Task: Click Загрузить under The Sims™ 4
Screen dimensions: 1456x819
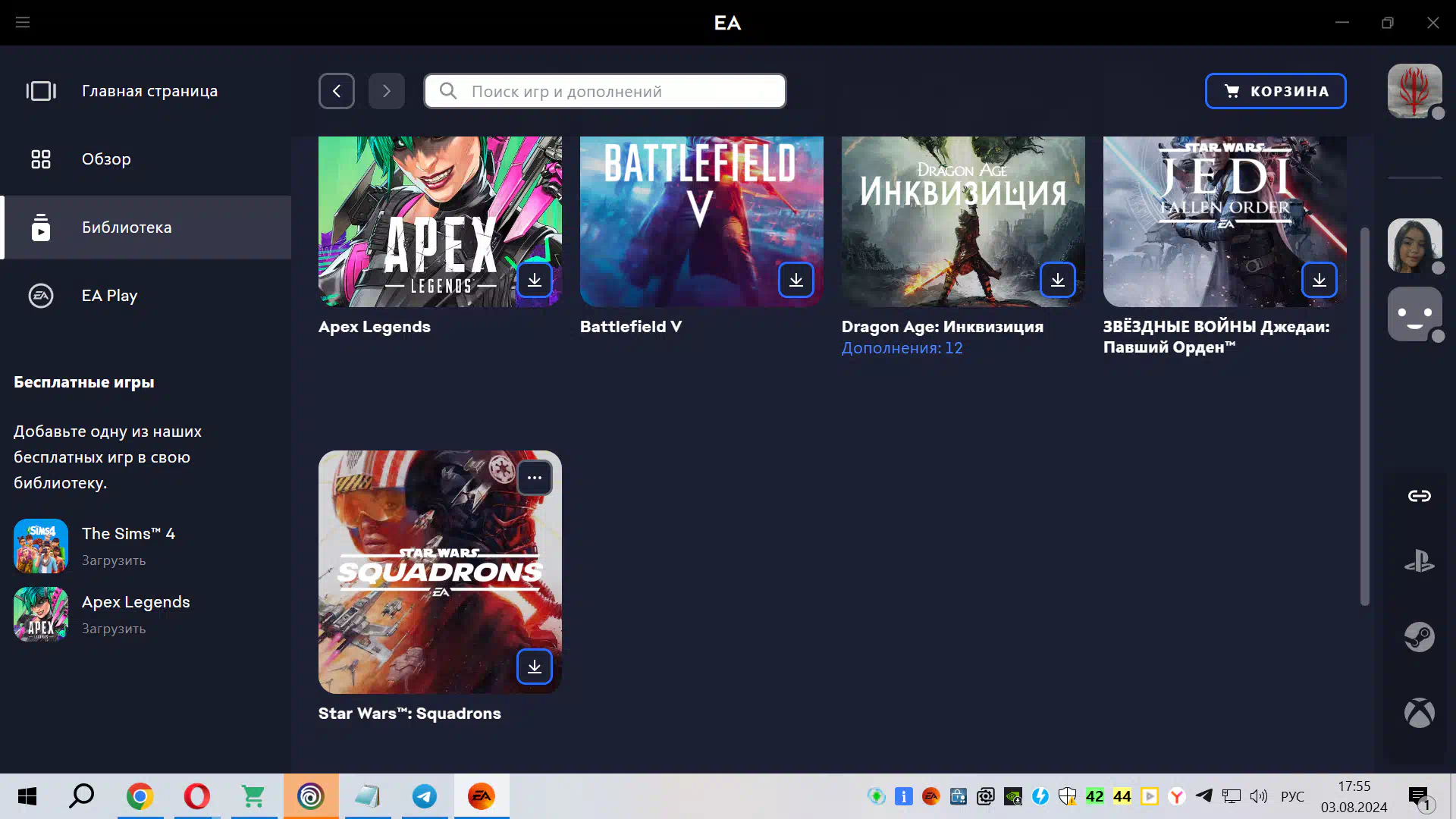Action: [114, 560]
